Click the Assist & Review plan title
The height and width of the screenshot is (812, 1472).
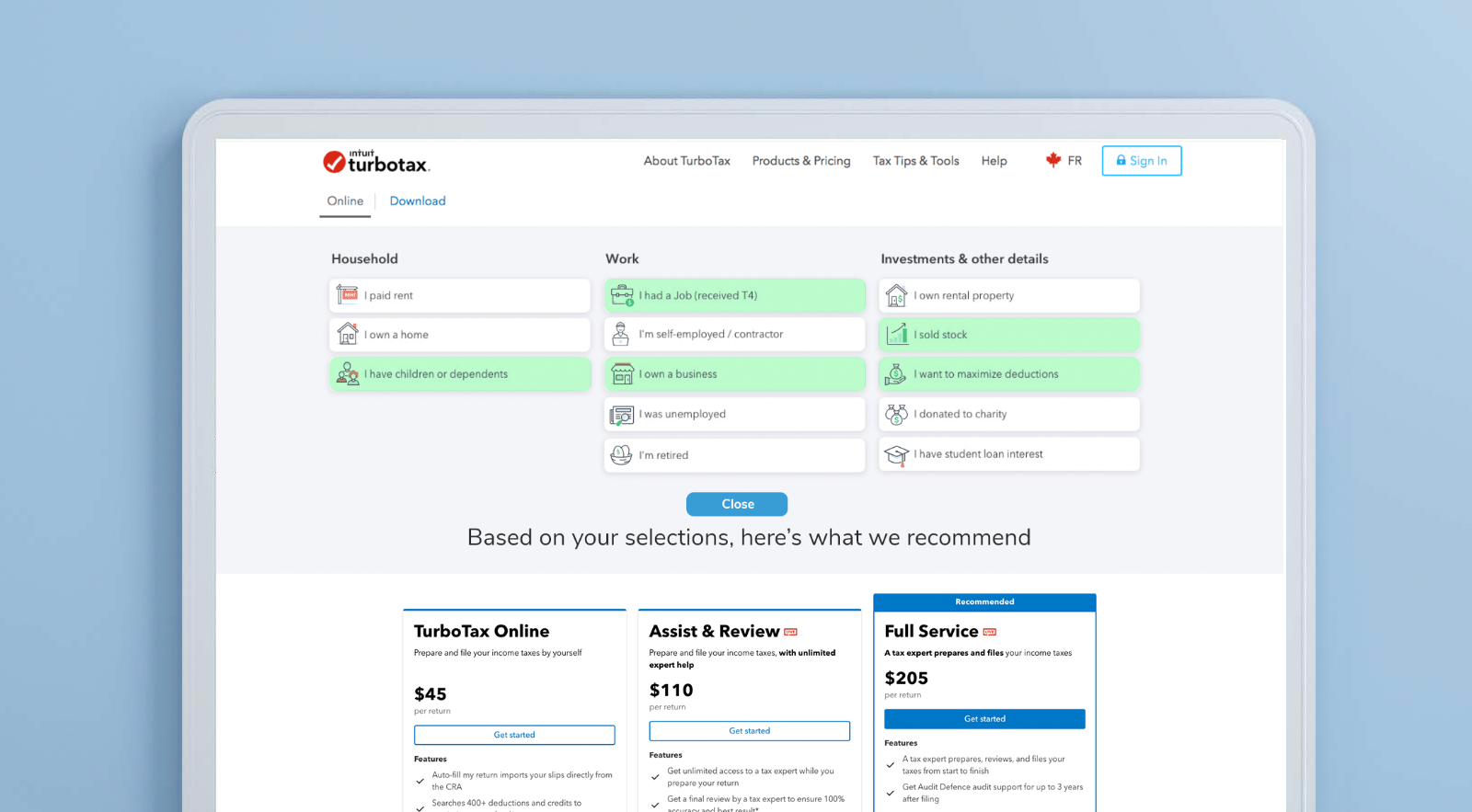click(714, 631)
